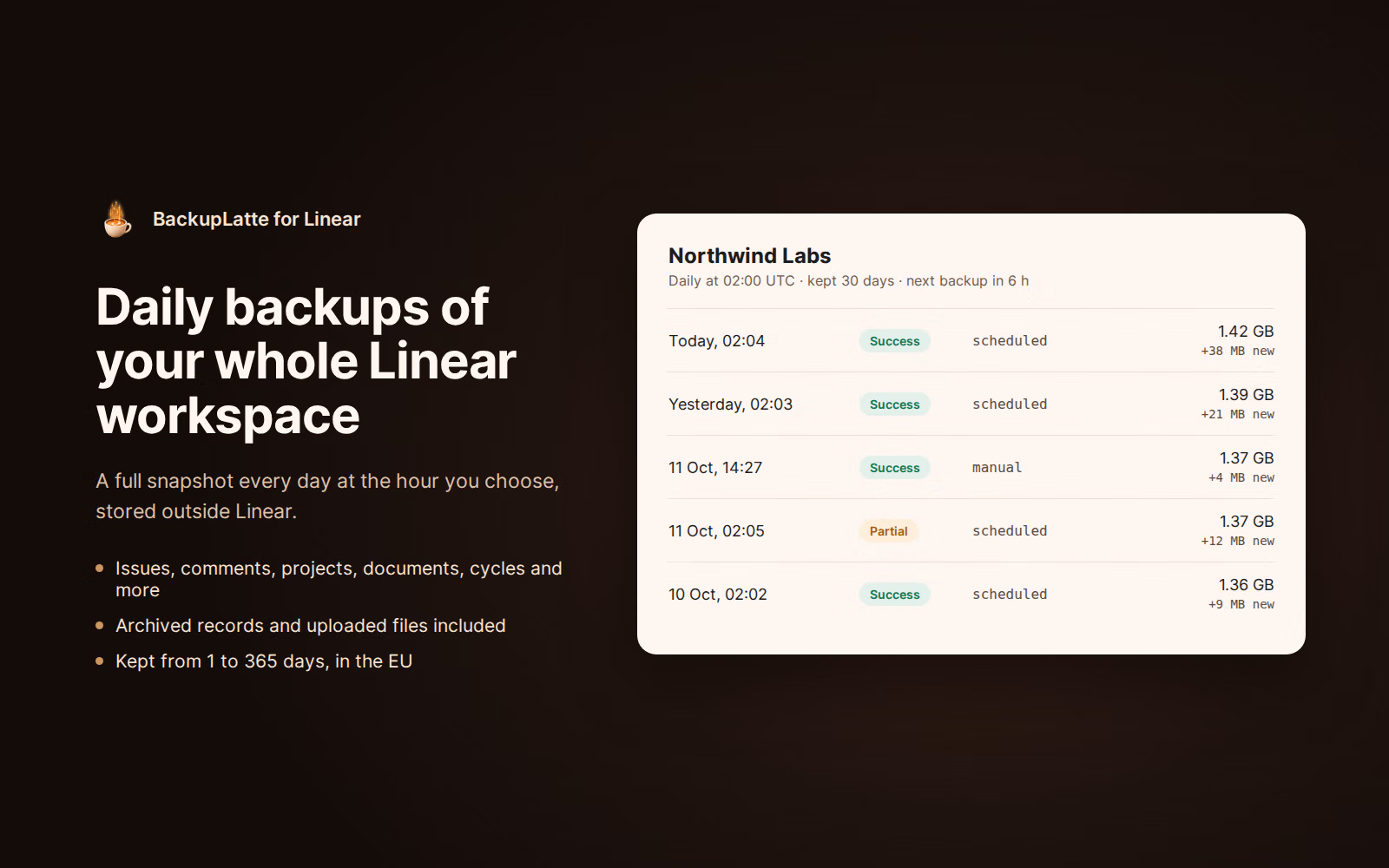Select the "Today, 02:04" backup row timestamp
1389x868 pixels.
(716, 341)
